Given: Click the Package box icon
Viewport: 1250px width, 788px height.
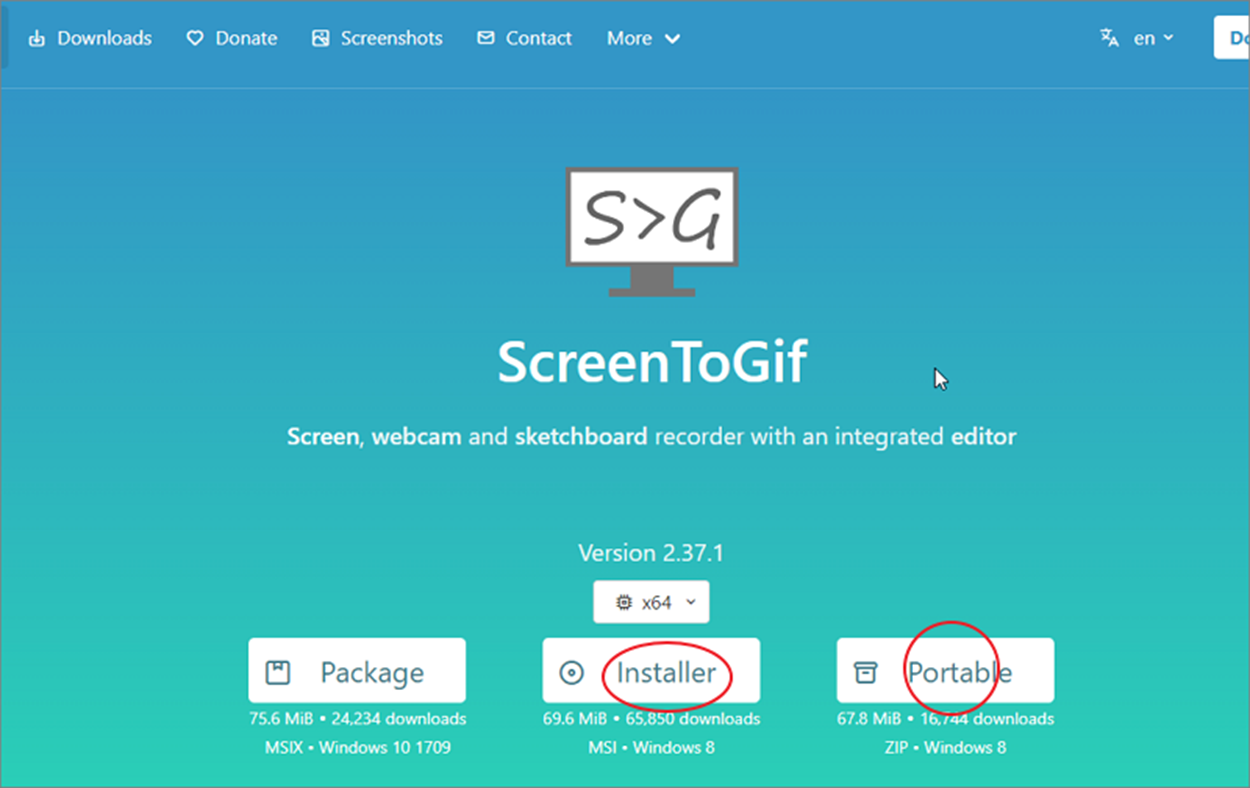Looking at the screenshot, I should coord(278,672).
